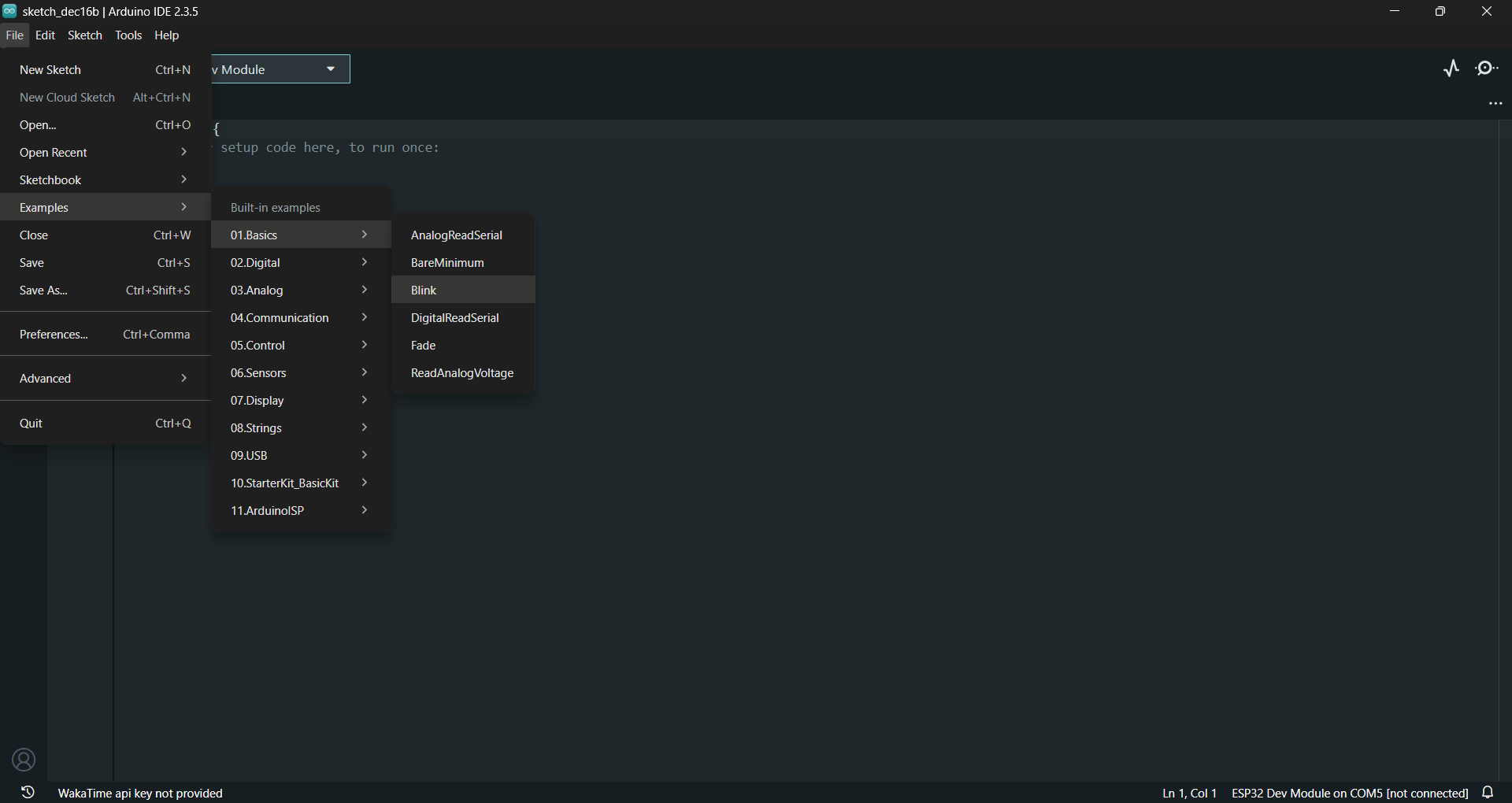This screenshot has width=1512, height=803.
Task: Open notifications bell in status bar
Action: pos(1488,792)
